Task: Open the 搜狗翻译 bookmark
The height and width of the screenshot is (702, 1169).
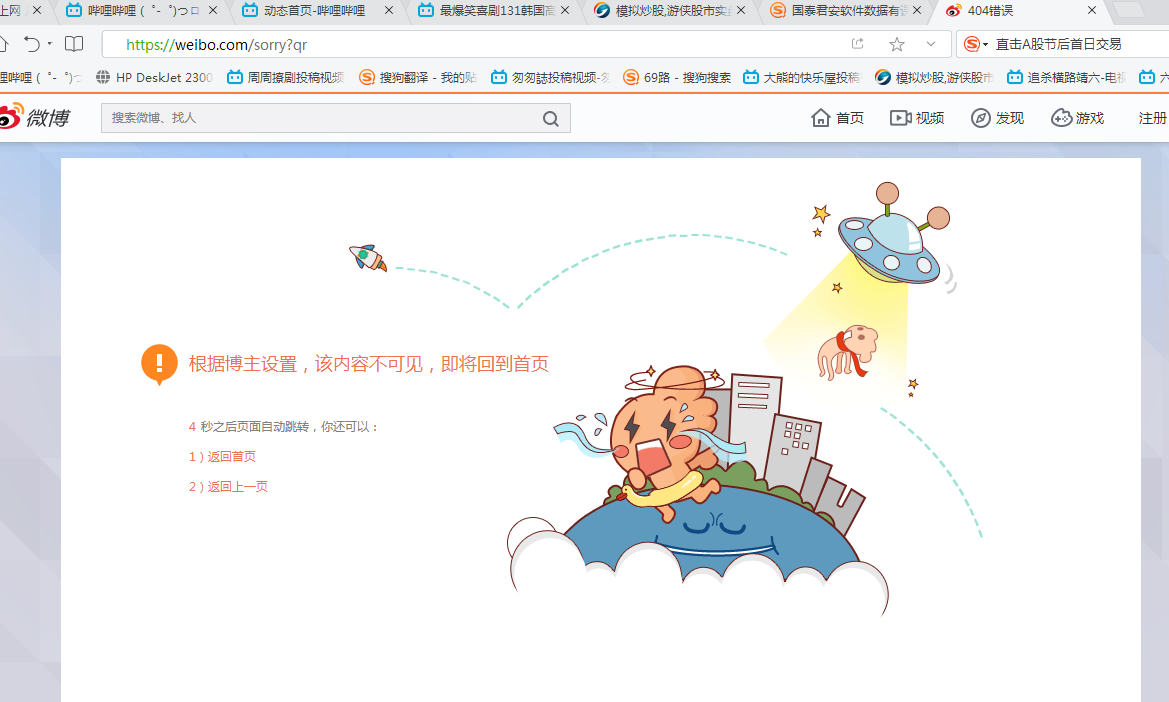Action: coord(418,77)
